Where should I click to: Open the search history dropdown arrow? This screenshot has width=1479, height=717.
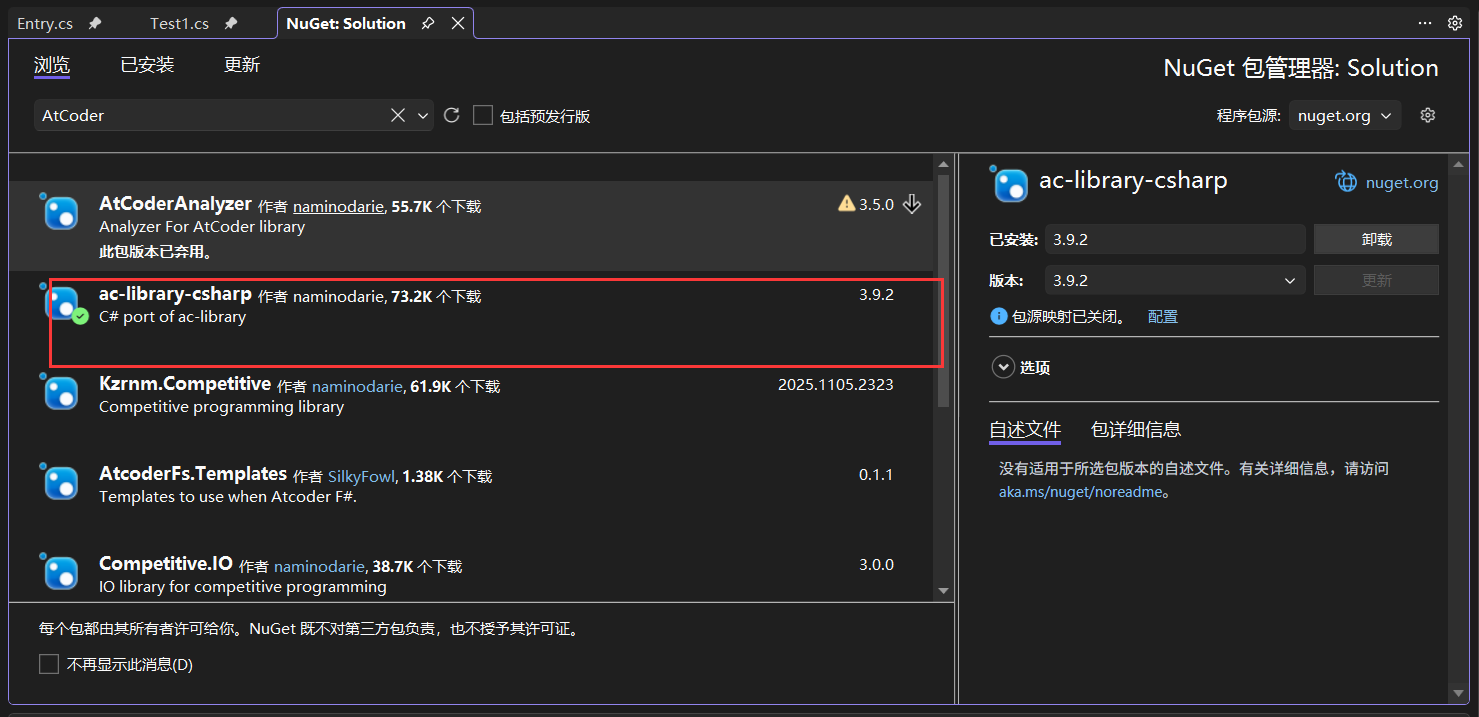(x=423, y=115)
